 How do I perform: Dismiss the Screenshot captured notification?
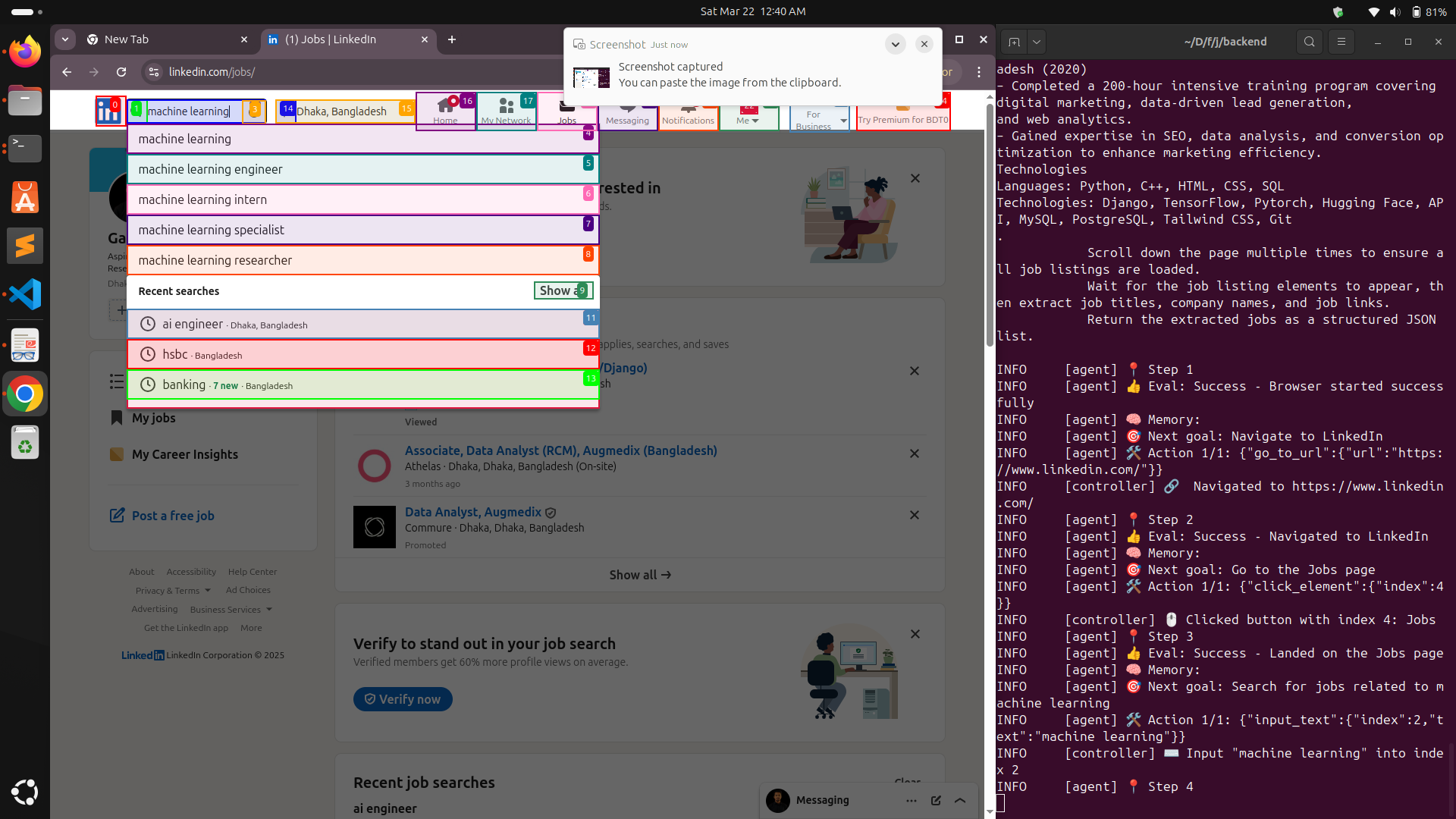click(924, 44)
